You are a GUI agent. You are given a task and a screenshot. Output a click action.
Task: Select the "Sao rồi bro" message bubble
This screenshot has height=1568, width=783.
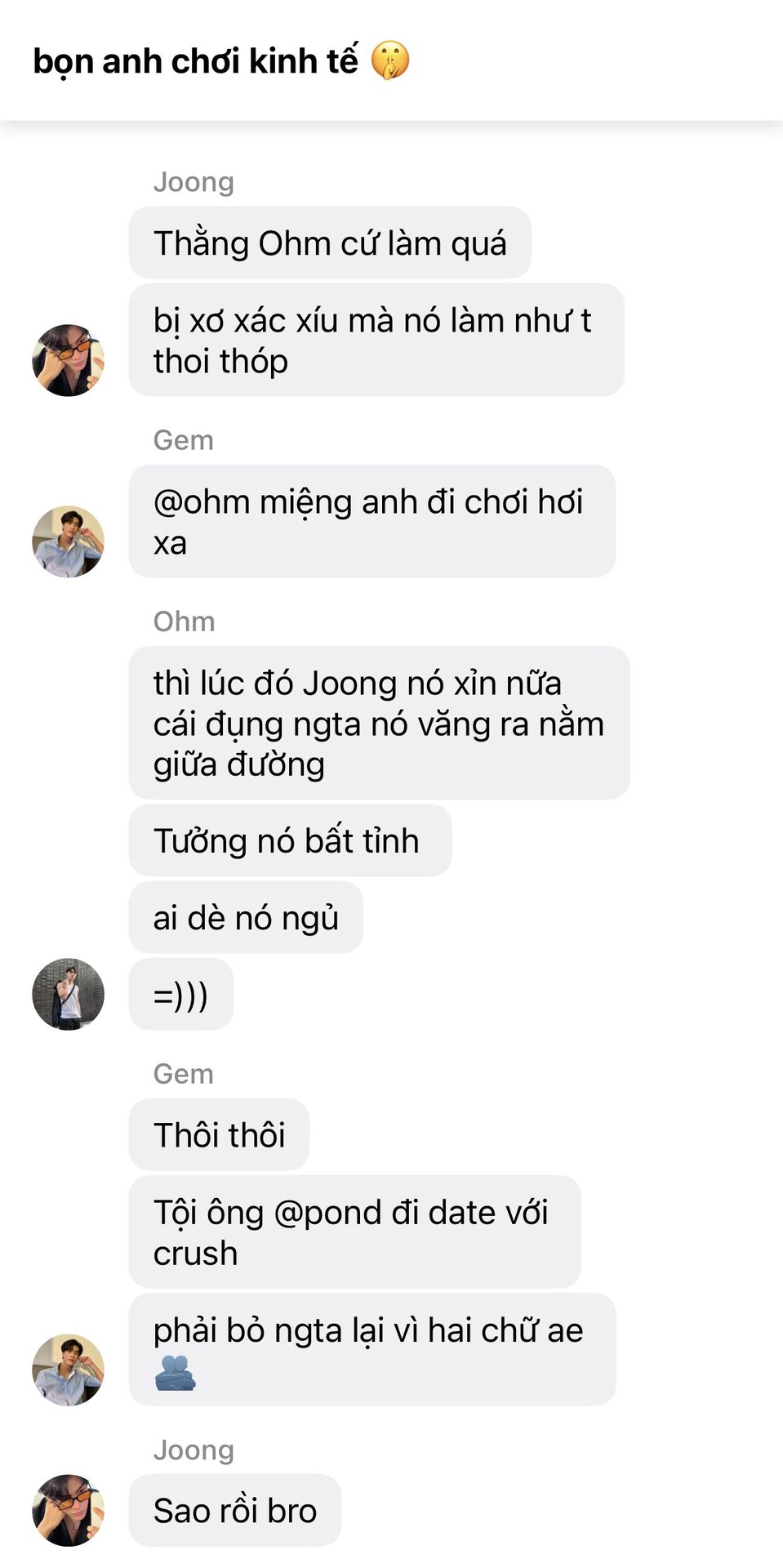click(235, 1510)
